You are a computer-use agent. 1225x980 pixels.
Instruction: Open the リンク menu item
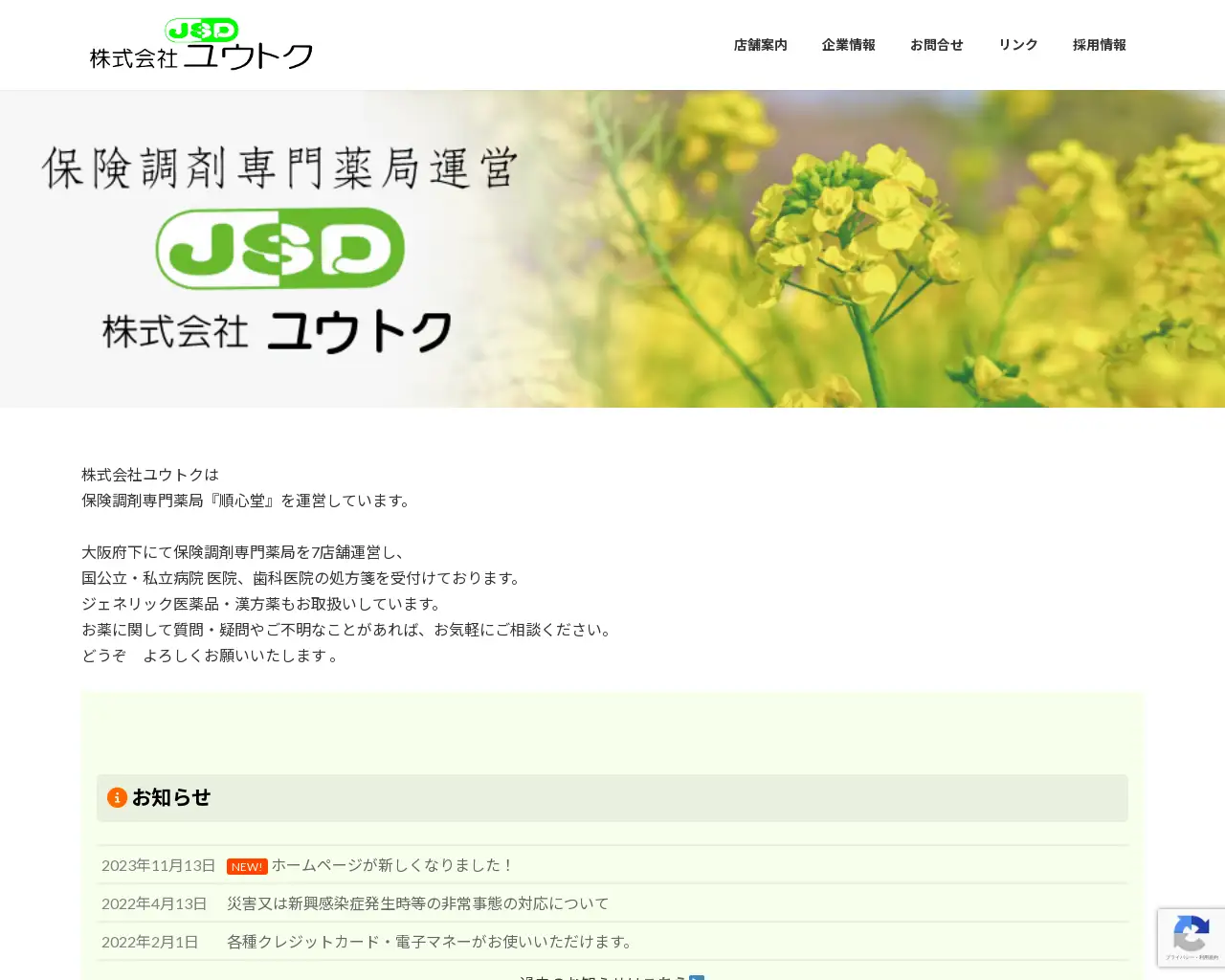pyautogui.click(x=1017, y=45)
